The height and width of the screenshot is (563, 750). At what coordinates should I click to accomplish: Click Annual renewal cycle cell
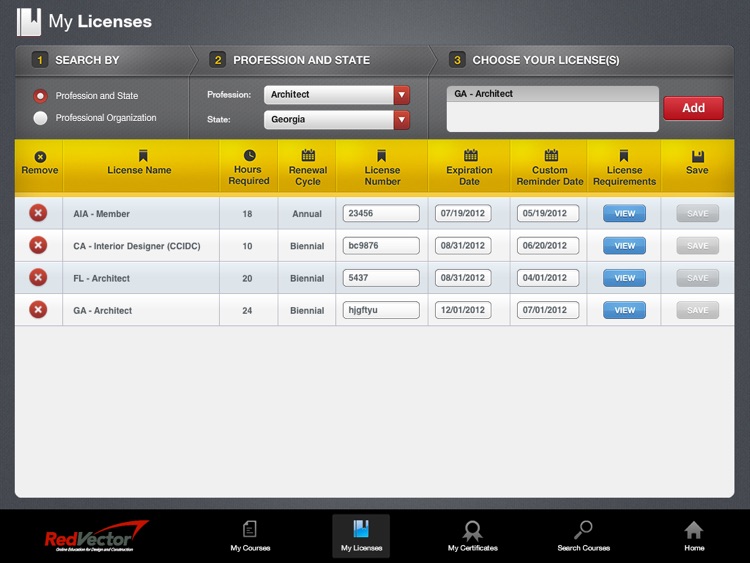307,214
